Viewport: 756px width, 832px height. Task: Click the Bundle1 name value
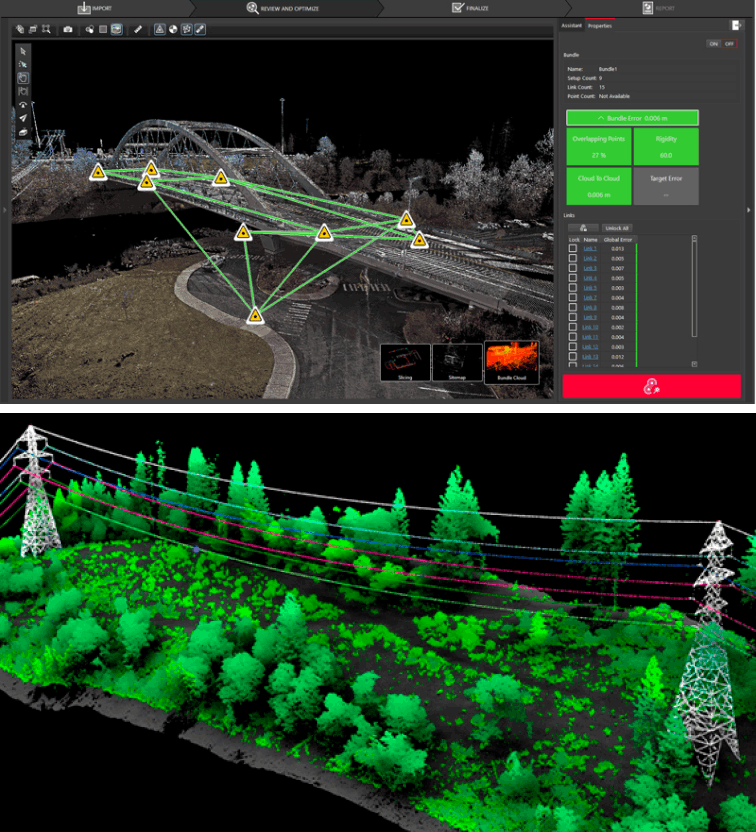coord(607,69)
